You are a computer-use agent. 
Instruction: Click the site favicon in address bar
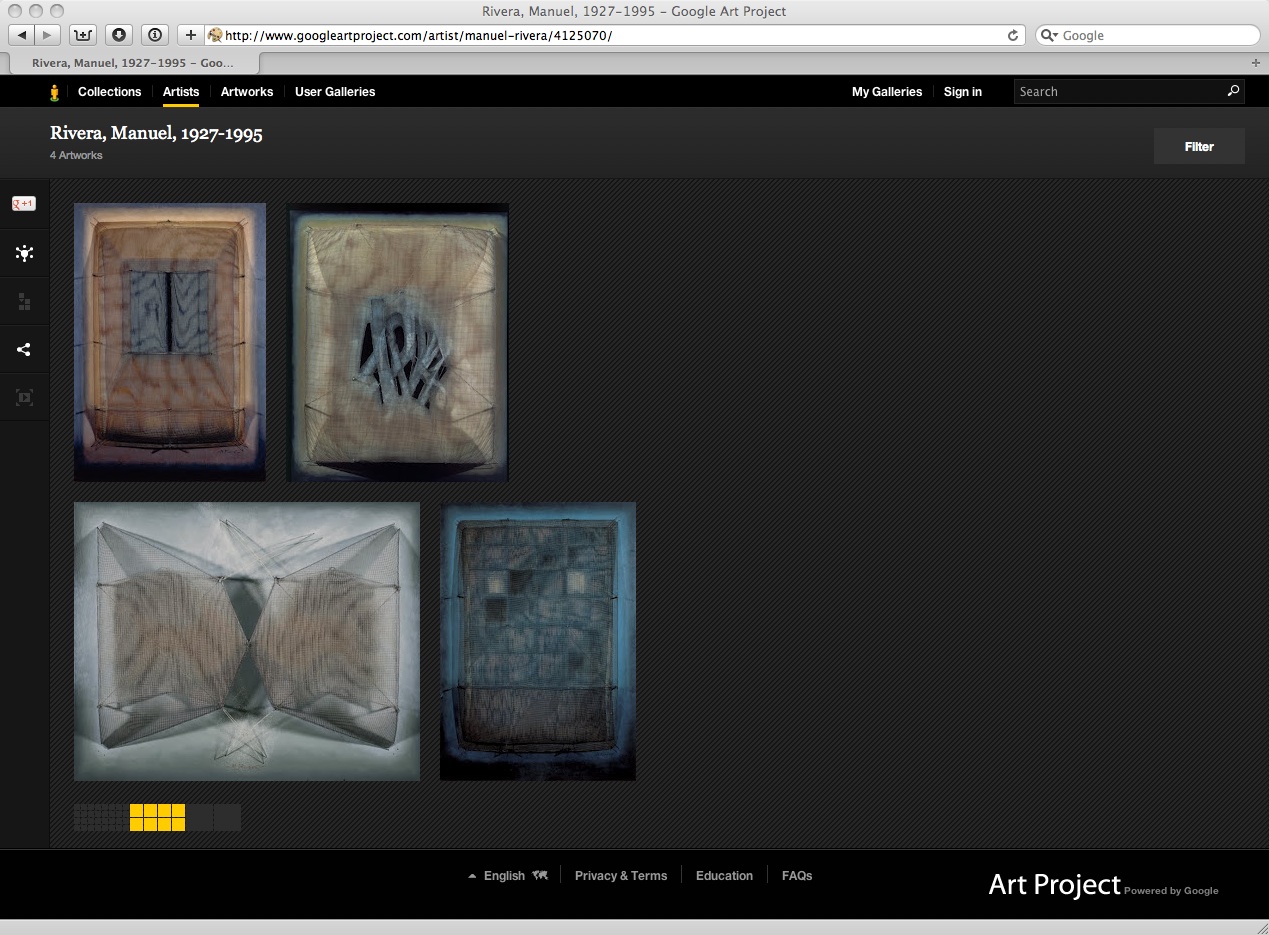coord(214,35)
